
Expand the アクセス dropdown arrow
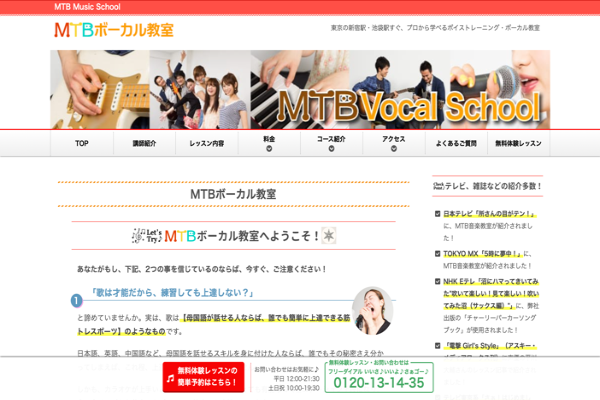coord(394,149)
